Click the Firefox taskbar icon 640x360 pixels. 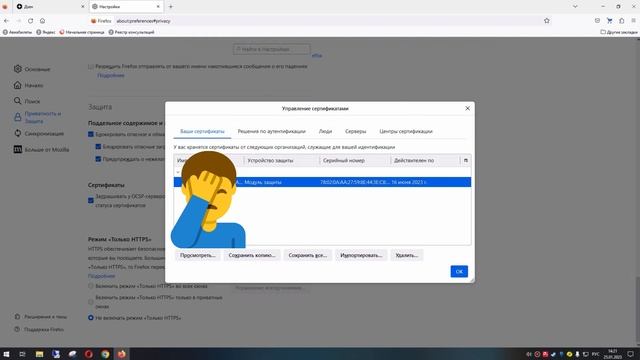pyautogui.click(x=122, y=354)
